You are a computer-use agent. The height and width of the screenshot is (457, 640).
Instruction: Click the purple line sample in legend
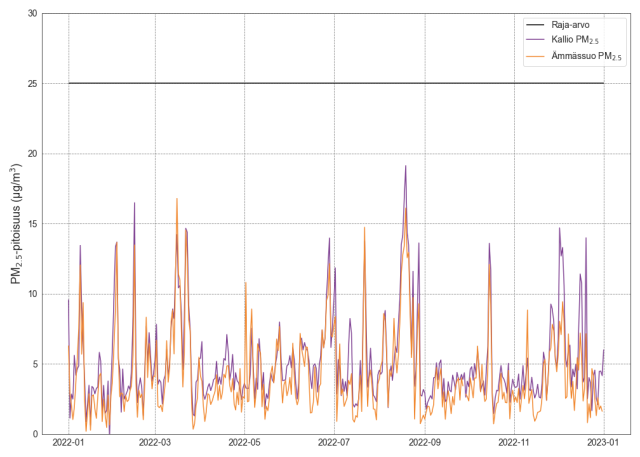[x=538, y=39]
